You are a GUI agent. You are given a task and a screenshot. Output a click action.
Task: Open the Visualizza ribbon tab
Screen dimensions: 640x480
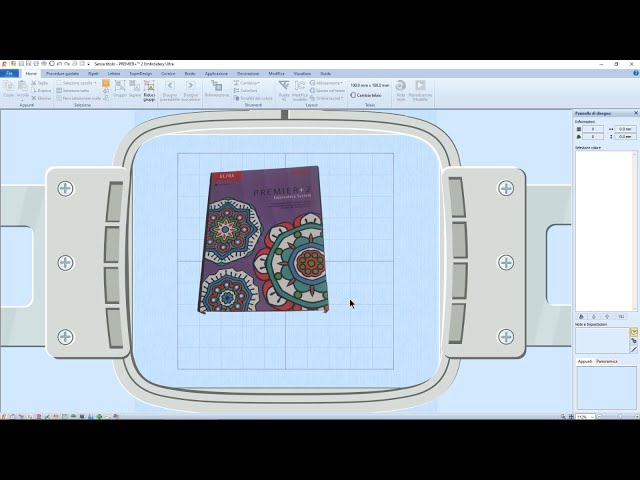click(302, 74)
